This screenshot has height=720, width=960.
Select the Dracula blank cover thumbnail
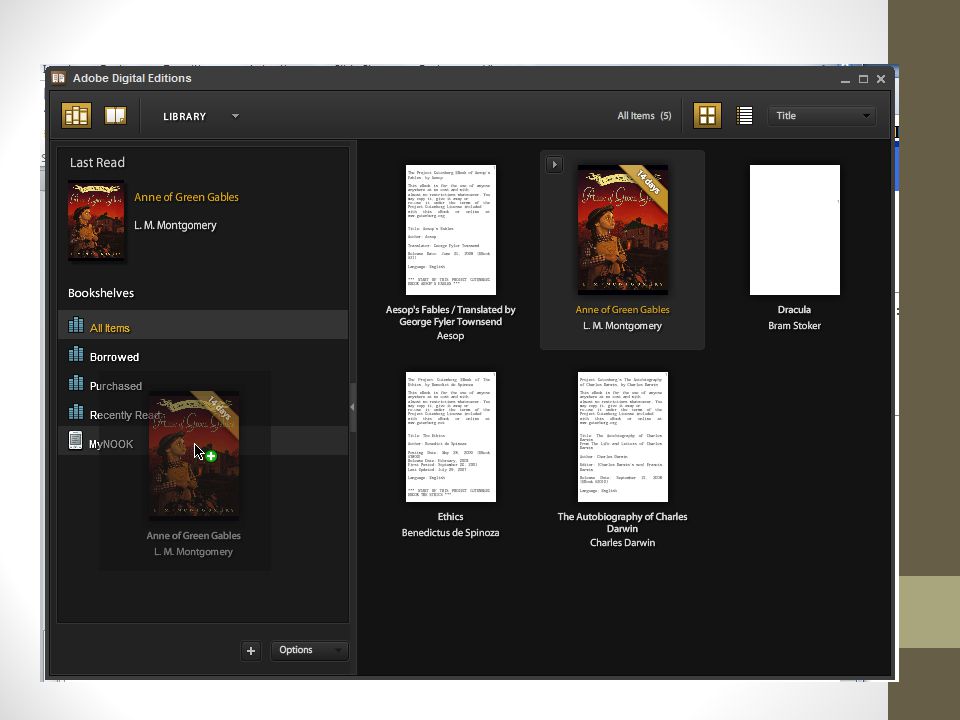[x=795, y=230]
